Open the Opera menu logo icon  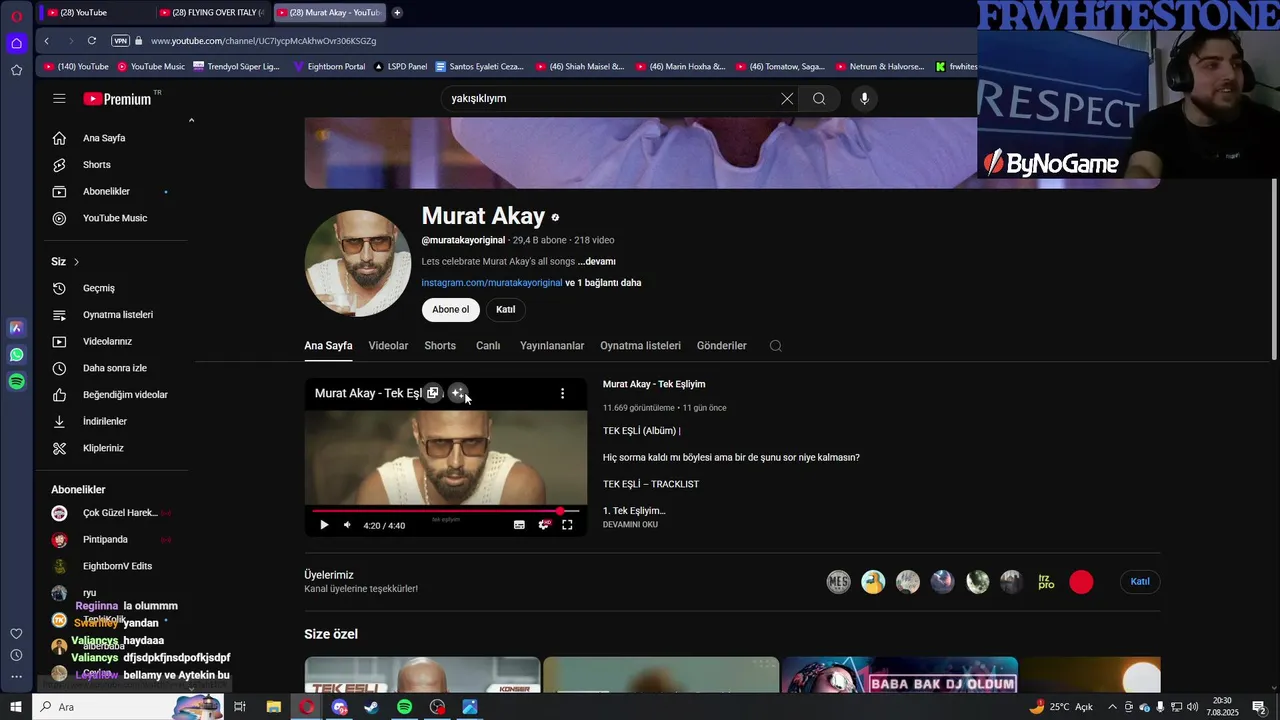click(x=16, y=16)
